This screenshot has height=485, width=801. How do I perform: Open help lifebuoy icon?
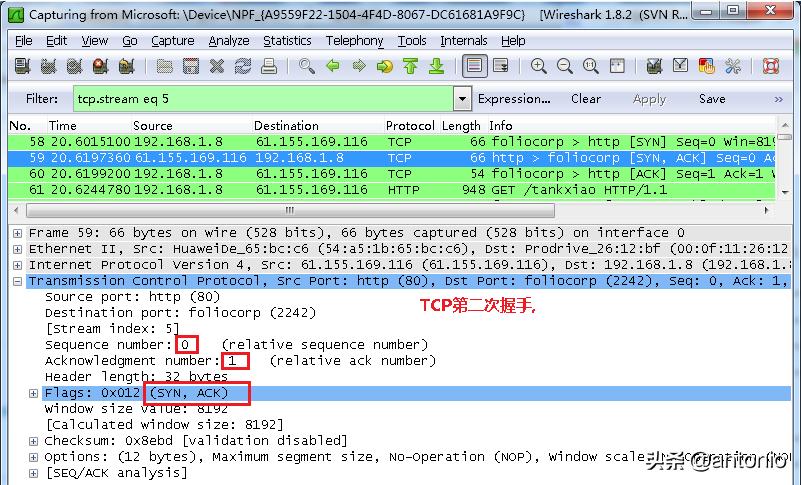770,66
